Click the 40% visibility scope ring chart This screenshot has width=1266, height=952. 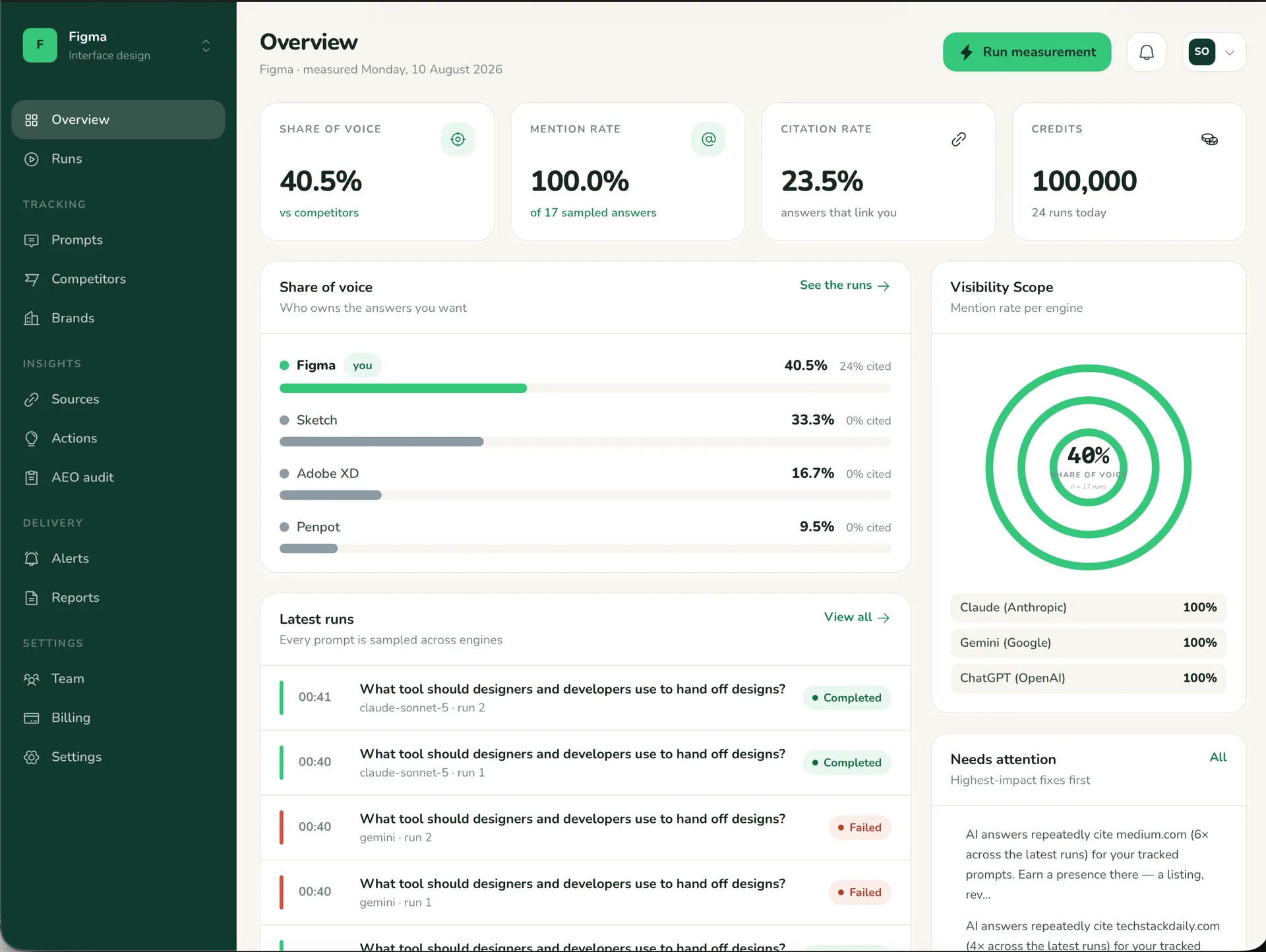tap(1088, 467)
